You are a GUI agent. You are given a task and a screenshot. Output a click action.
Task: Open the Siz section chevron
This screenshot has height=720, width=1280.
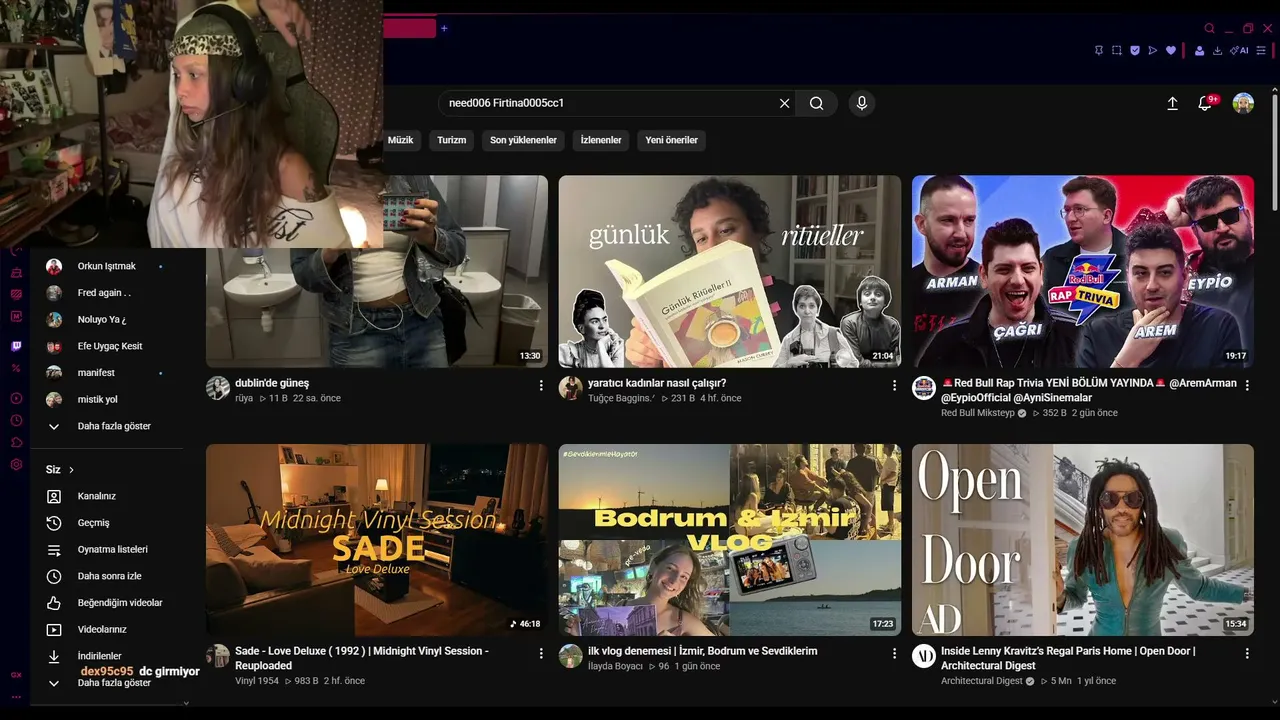[x=71, y=470]
